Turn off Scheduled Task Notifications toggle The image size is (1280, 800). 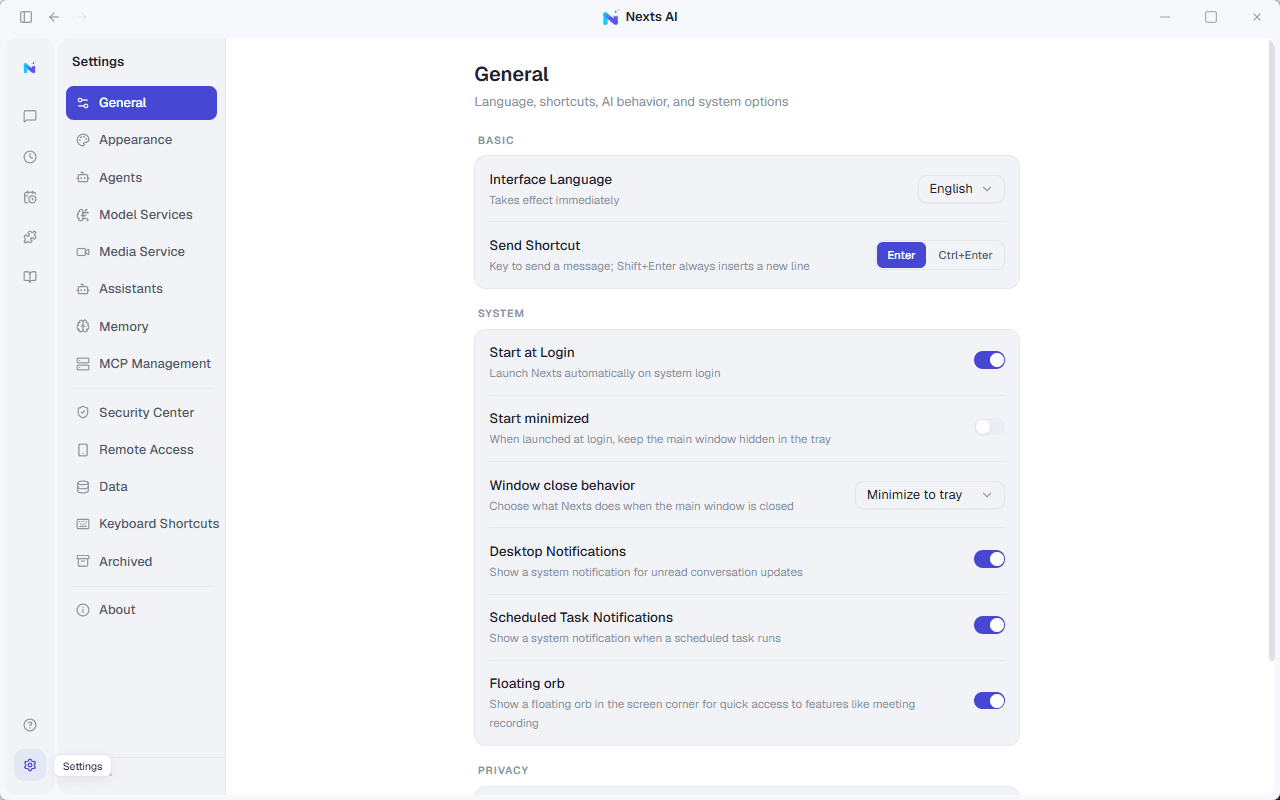(x=989, y=625)
